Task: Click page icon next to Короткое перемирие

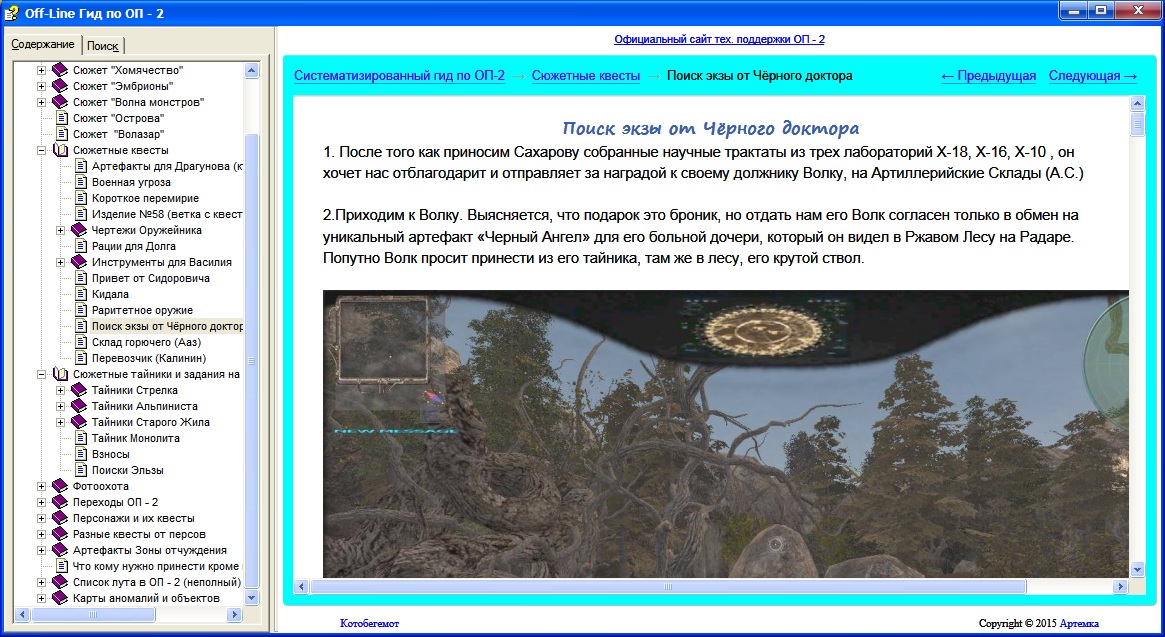Action: click(x=82, y=198)
